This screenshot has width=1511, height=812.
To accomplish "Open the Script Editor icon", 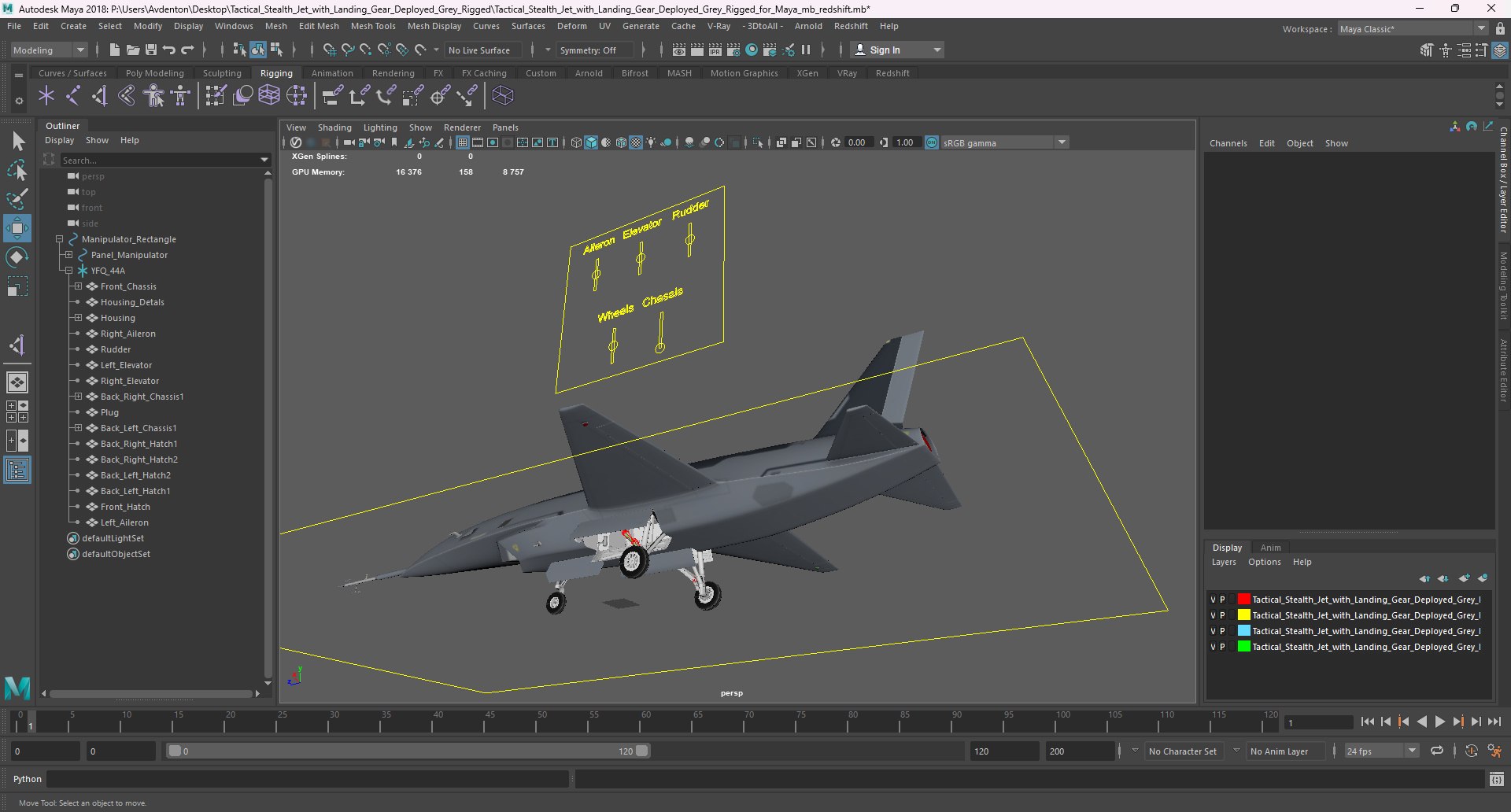I will click(x=1497, y=779).
